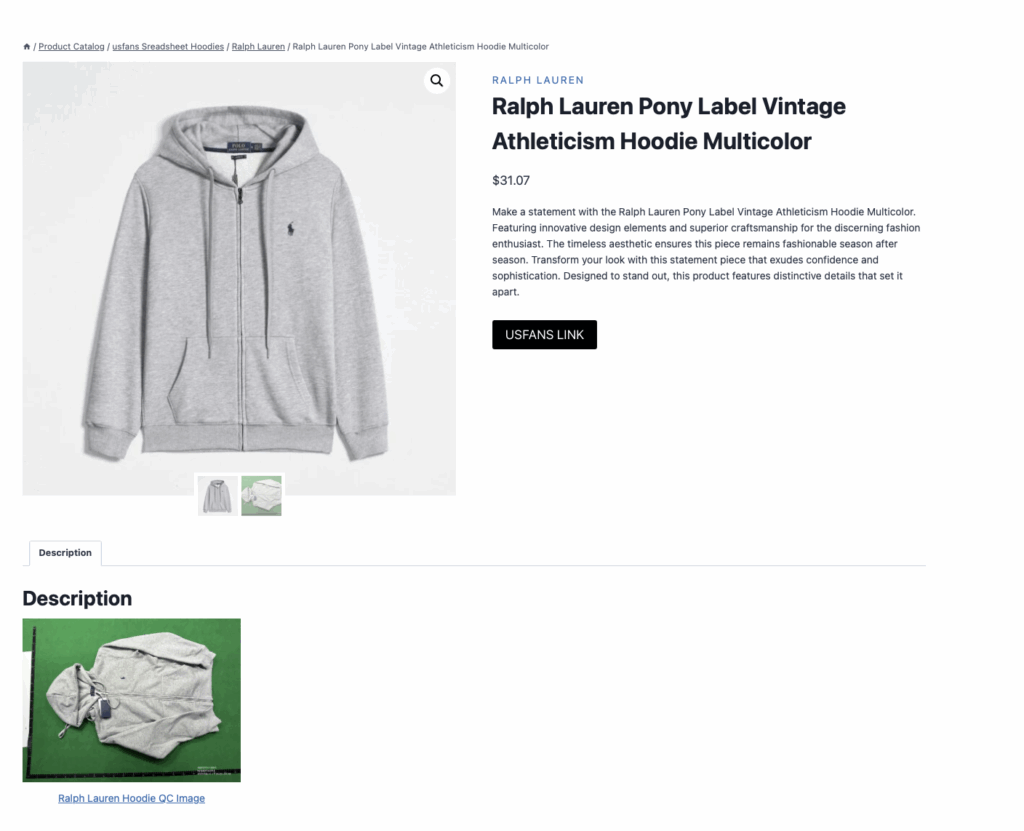
Task: Click the current page name in breadcrumb
Action: pos(421,46)
